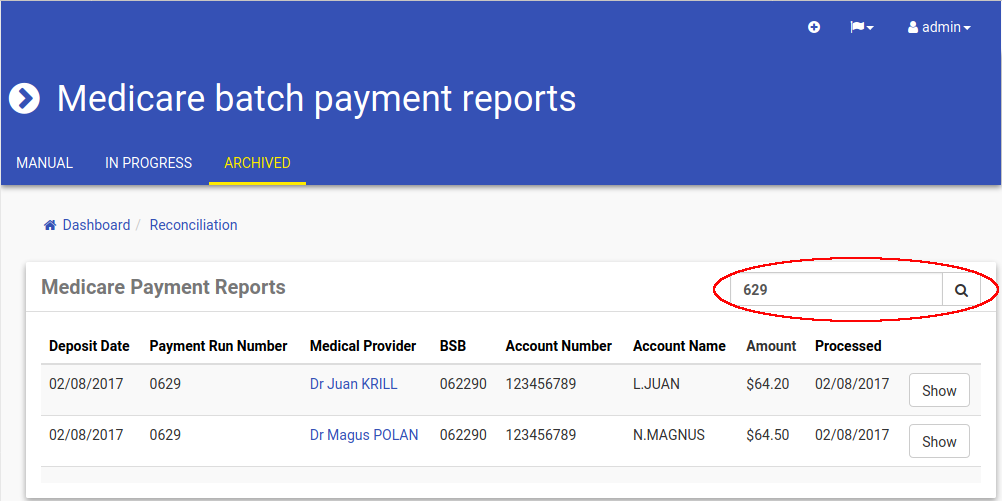The width and height of the screenshot is (1002, 501).
Task: Click Show button for N.MAGNUS row
Action: click(939, 442)
